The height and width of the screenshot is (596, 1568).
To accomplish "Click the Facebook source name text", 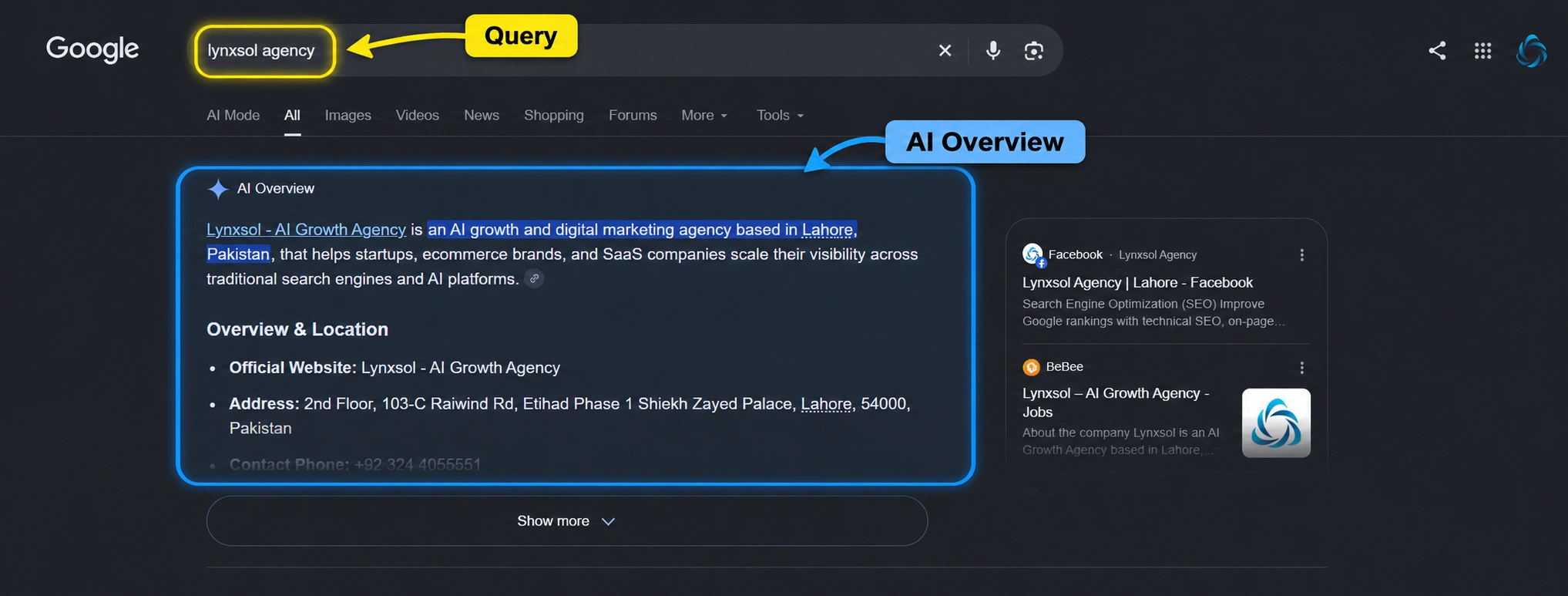I will coord(1075,254).
